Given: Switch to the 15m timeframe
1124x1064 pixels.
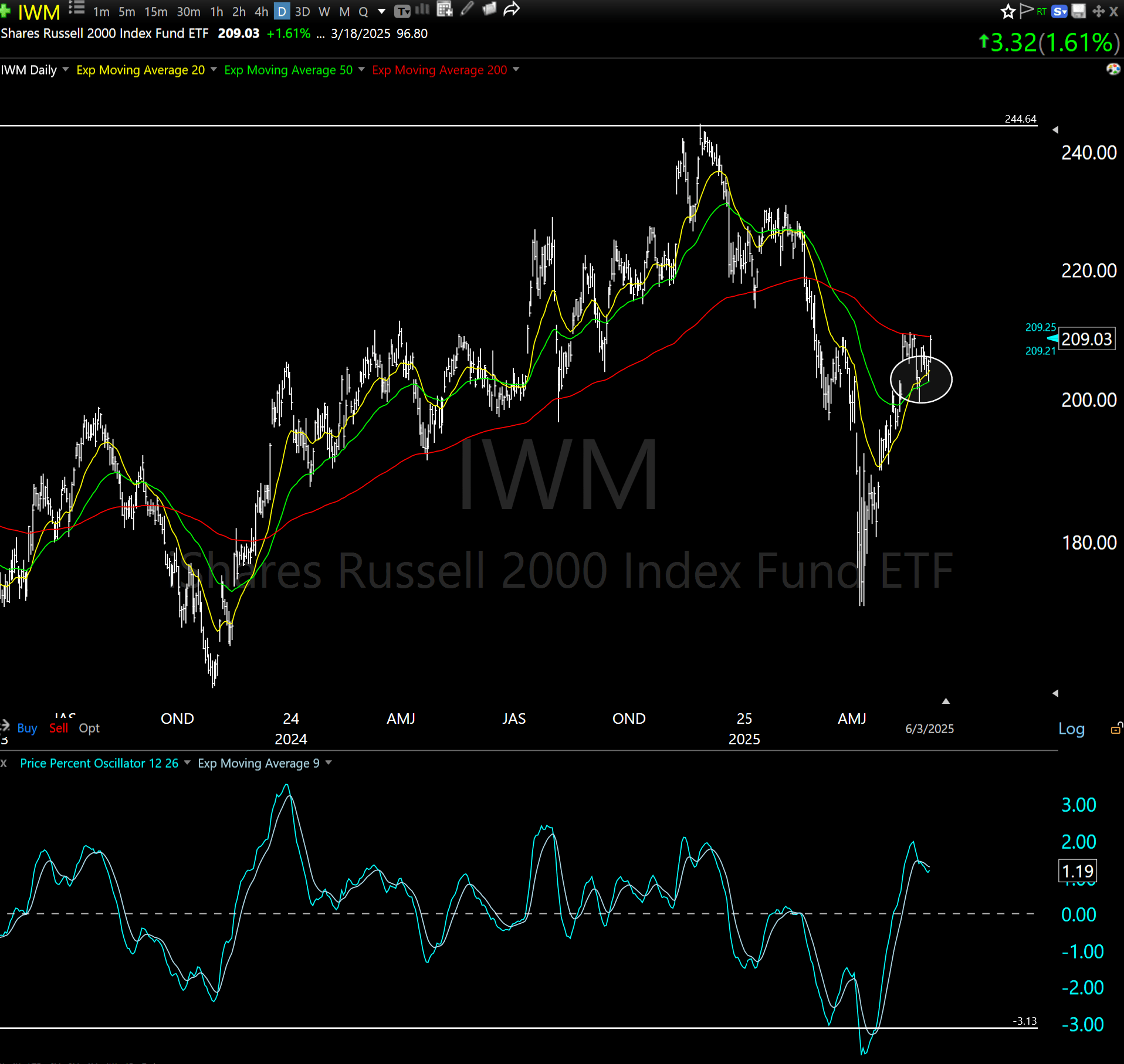Looking at the screenshot, I should click(x=156, y=12).
